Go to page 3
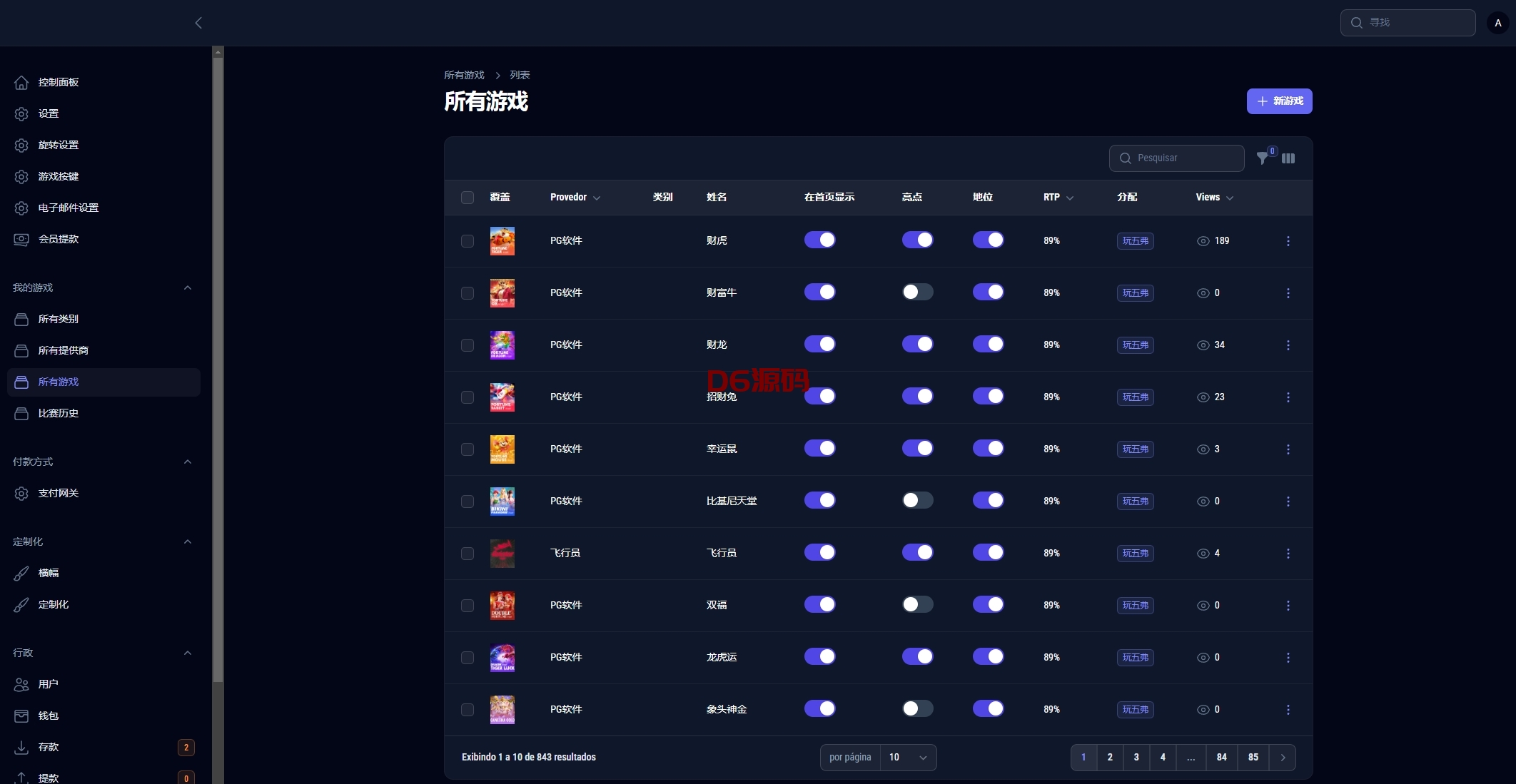The width and height of the screenshot is (1516, 784). [1136, 758]
